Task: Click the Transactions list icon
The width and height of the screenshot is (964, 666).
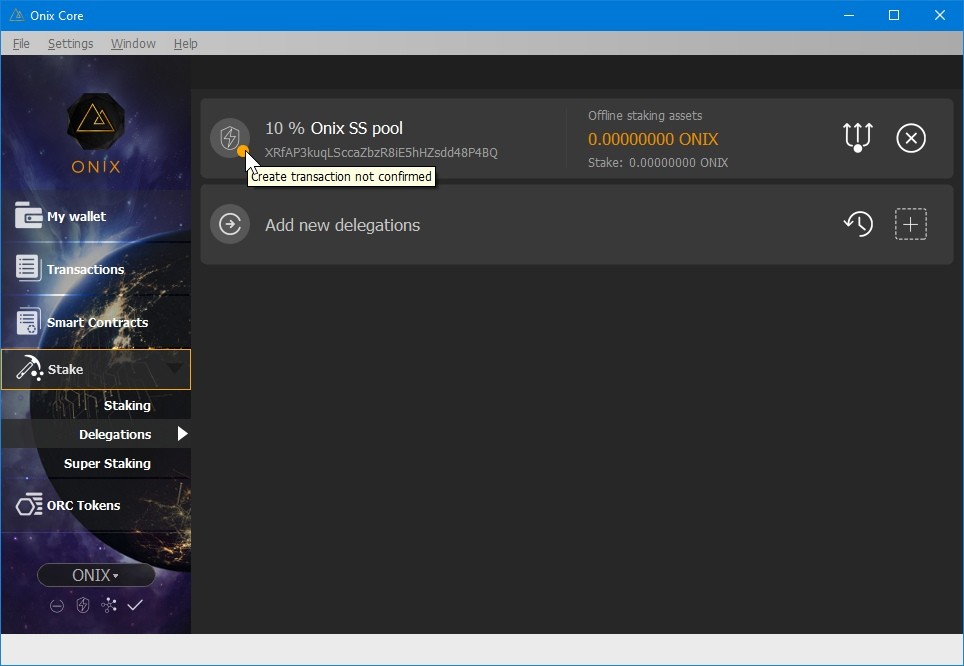Action: pos(28,268)
